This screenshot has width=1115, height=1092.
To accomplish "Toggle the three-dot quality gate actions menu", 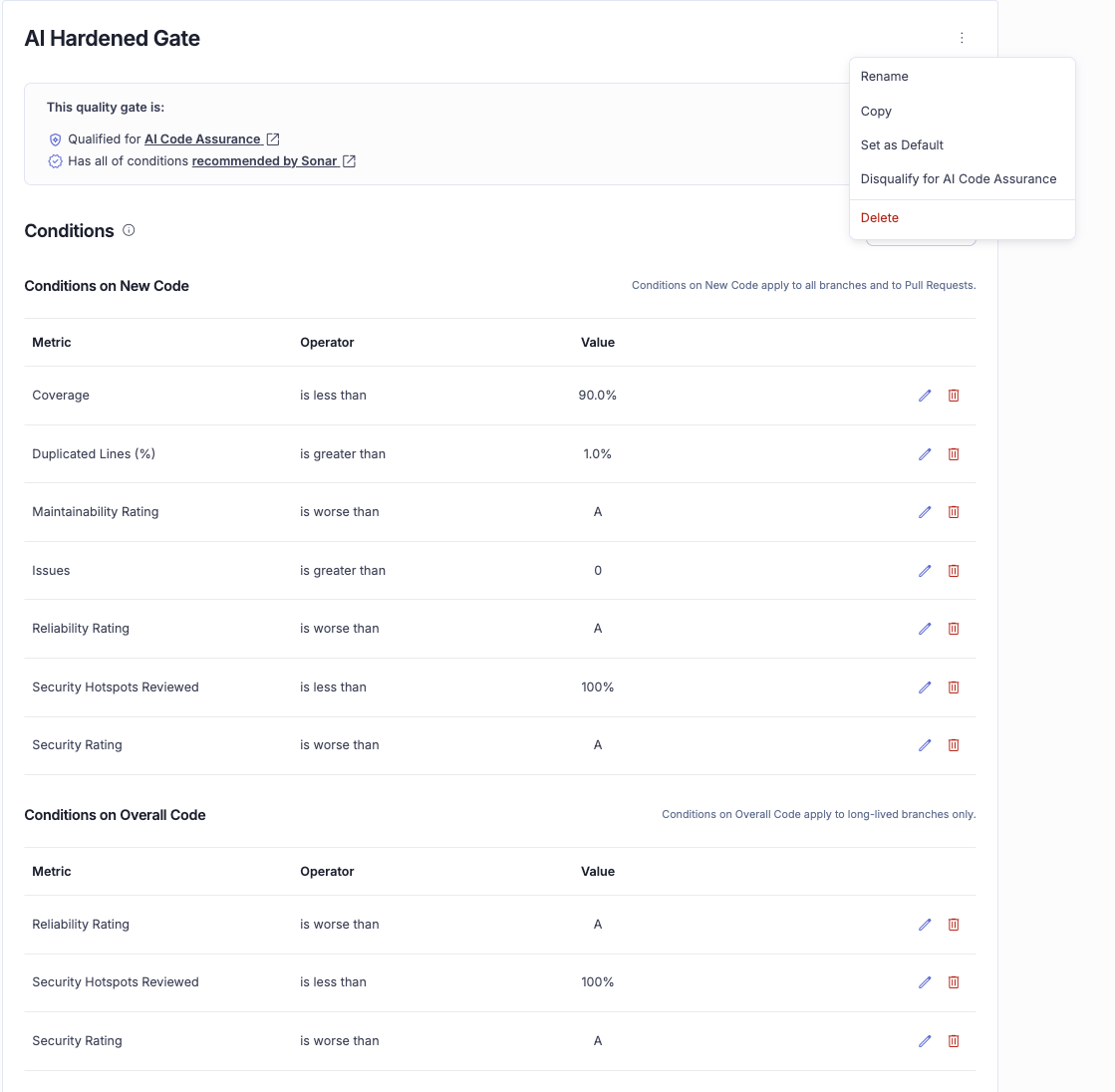I will tap(962, 38).
